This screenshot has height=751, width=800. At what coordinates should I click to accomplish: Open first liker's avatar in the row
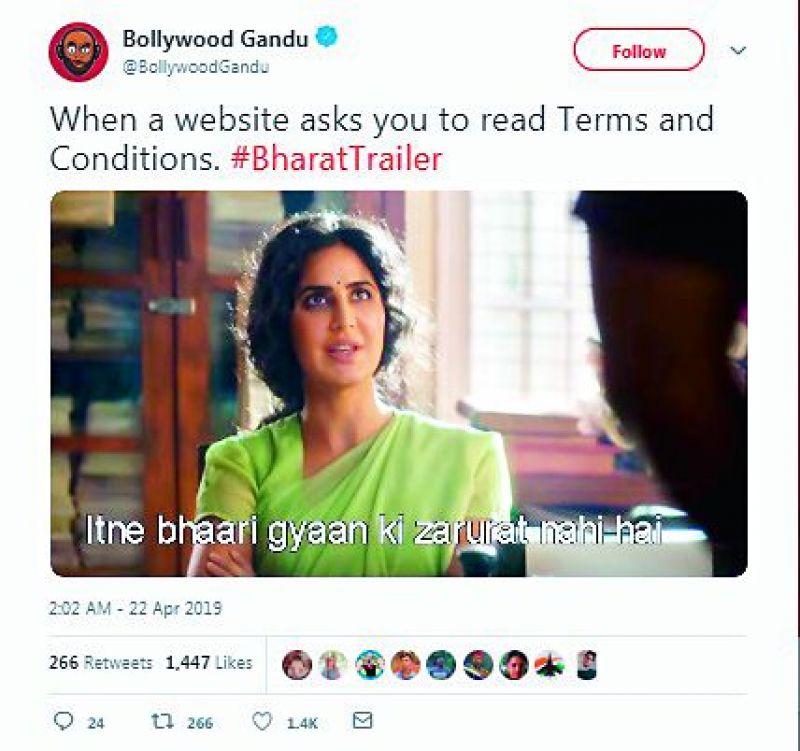296,665
